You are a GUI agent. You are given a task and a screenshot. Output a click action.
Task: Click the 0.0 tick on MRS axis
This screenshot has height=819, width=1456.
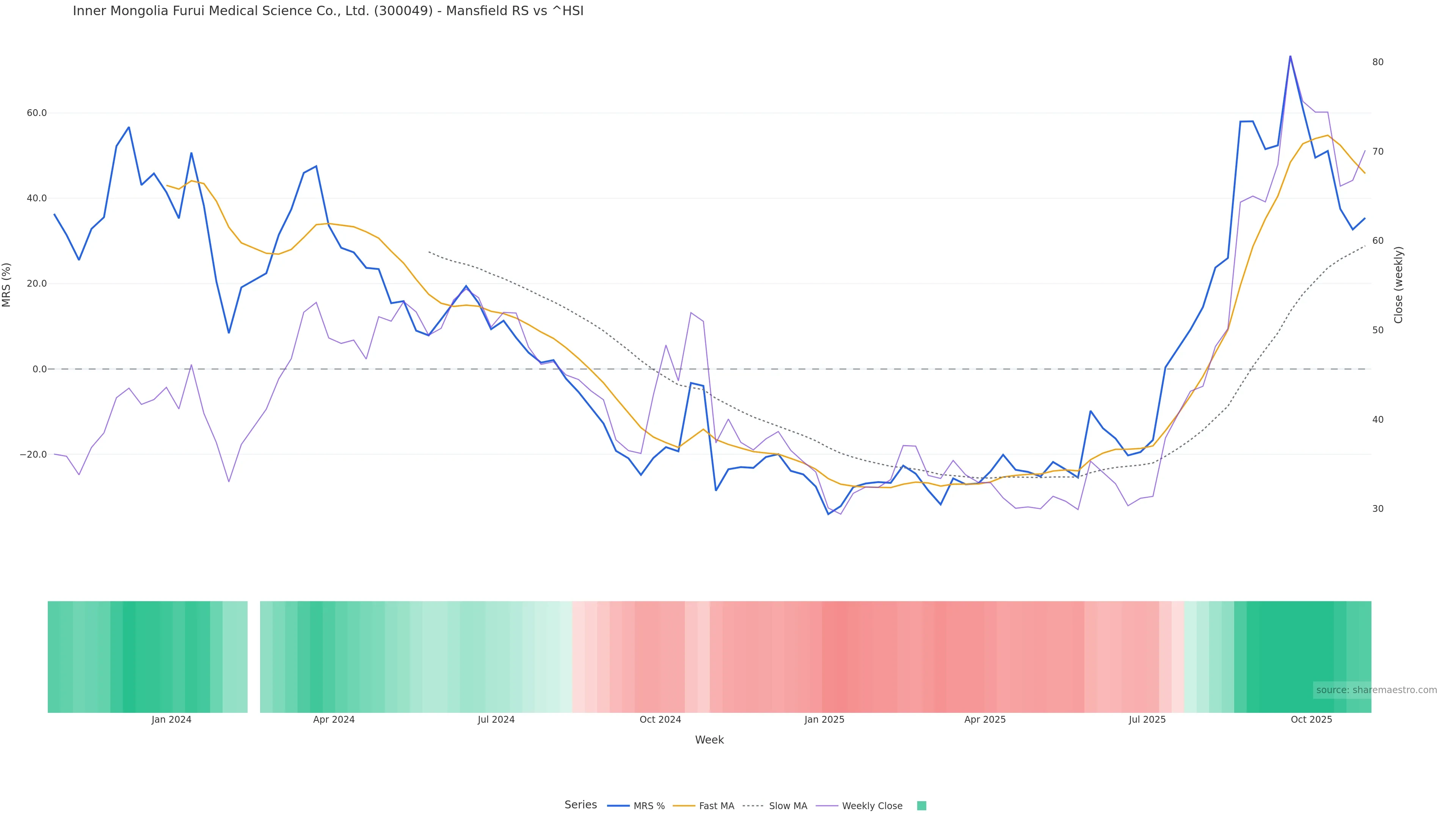[x=39, y=369]
